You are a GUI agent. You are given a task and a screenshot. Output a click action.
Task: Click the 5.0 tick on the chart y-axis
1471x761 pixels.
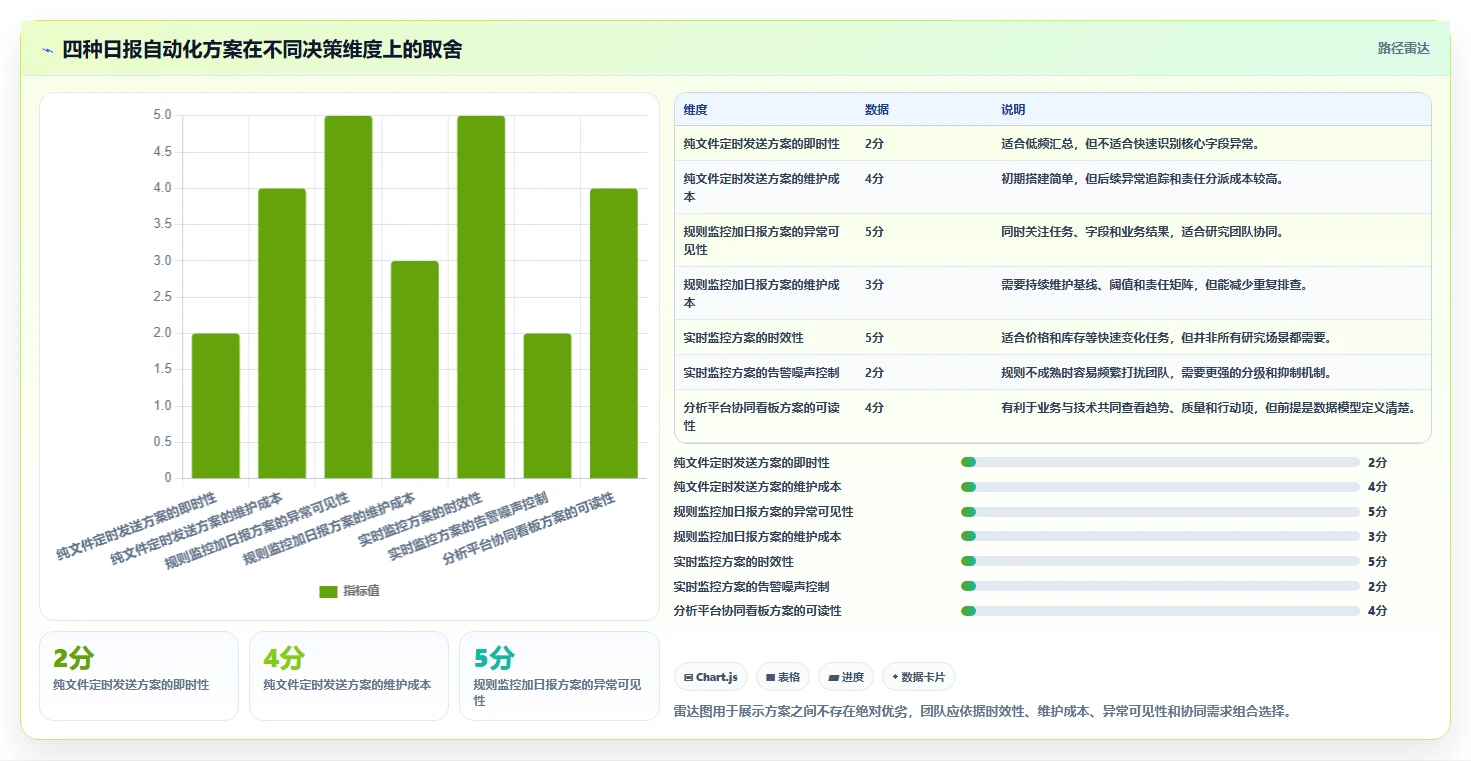click(162, 115)
